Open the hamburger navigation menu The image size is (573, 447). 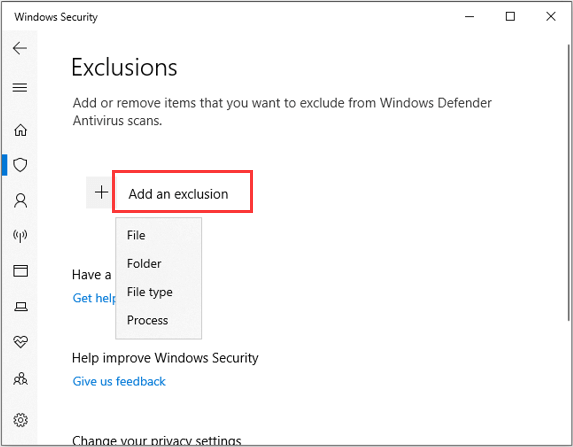click(x=20, y=87)
